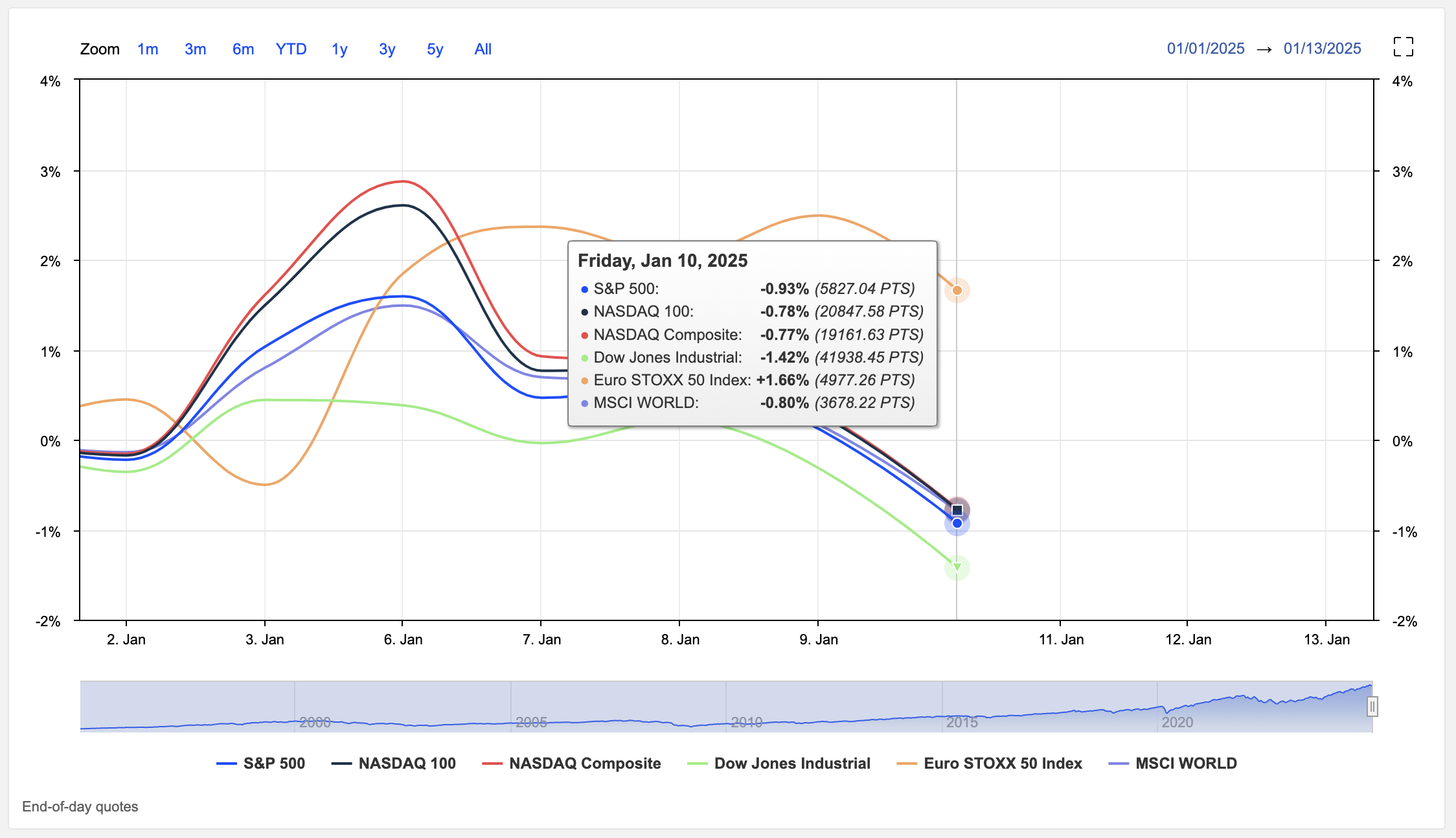
Task: Click the navigator timeline near 2020
Action: click(x=1177, y=721)
